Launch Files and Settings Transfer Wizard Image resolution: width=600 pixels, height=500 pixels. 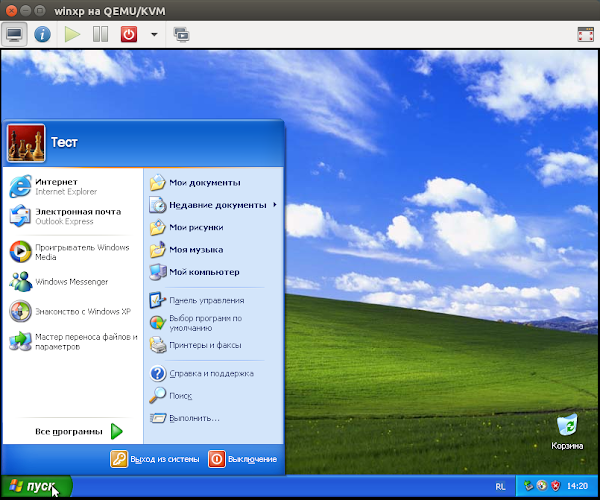(x=73, y=342)
